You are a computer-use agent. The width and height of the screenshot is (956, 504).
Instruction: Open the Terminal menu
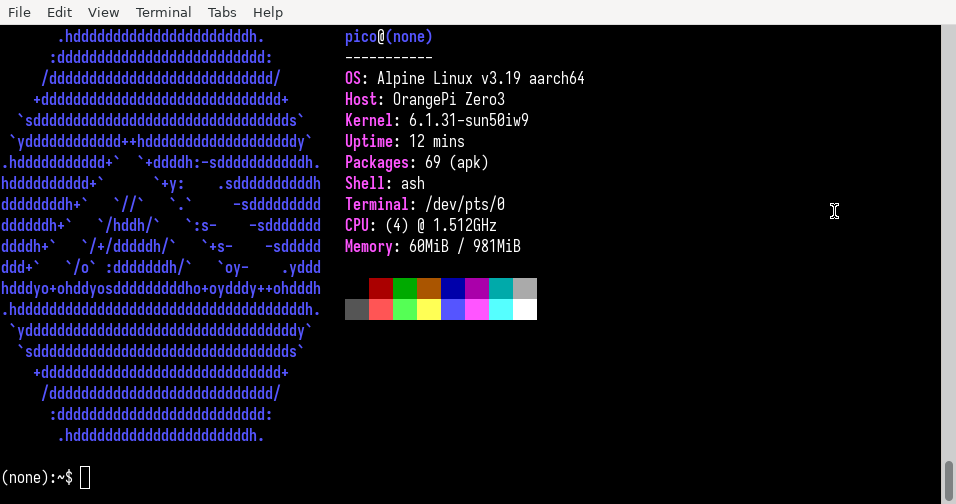coord(163,12)
